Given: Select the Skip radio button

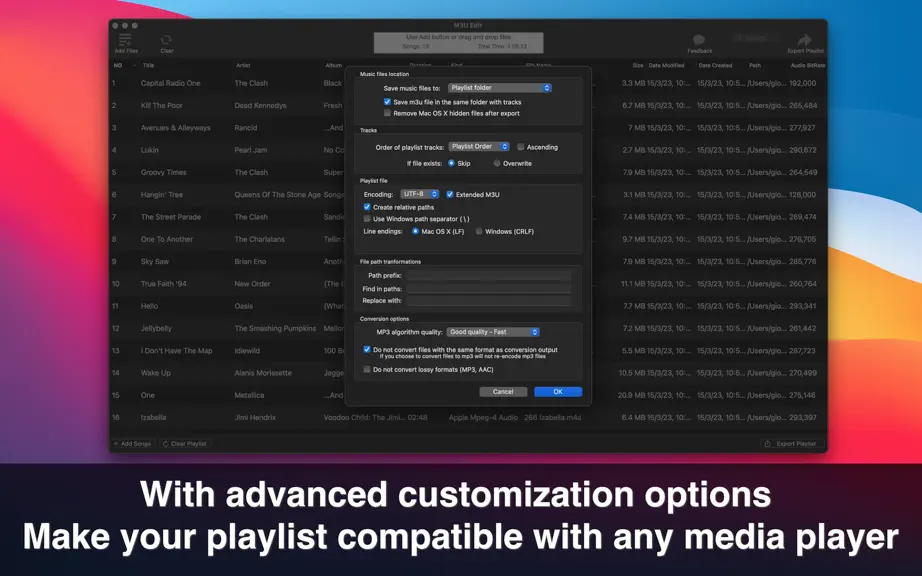Looking at the screenshot, I should (x=451, y=163).
